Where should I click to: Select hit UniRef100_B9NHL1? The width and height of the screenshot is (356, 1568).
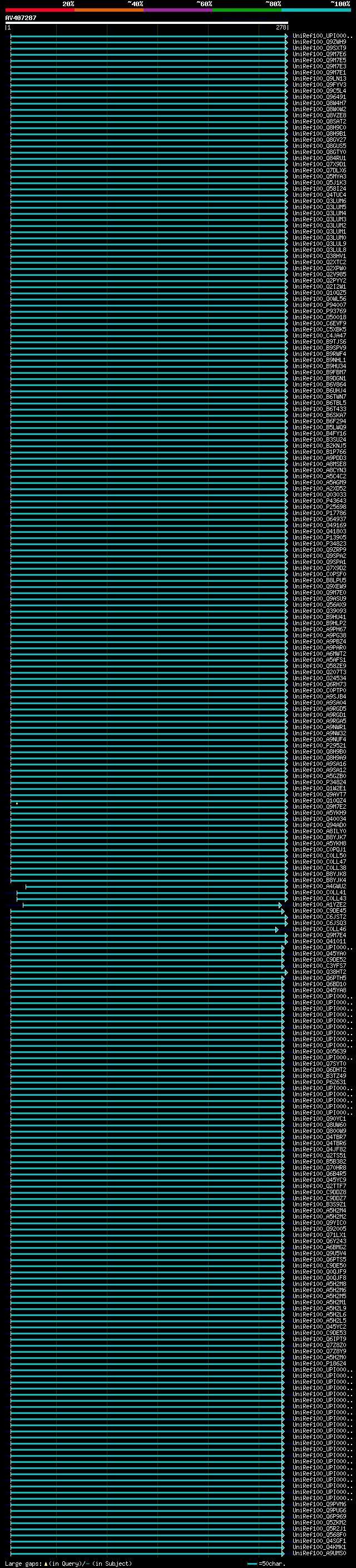coord(319,360)
